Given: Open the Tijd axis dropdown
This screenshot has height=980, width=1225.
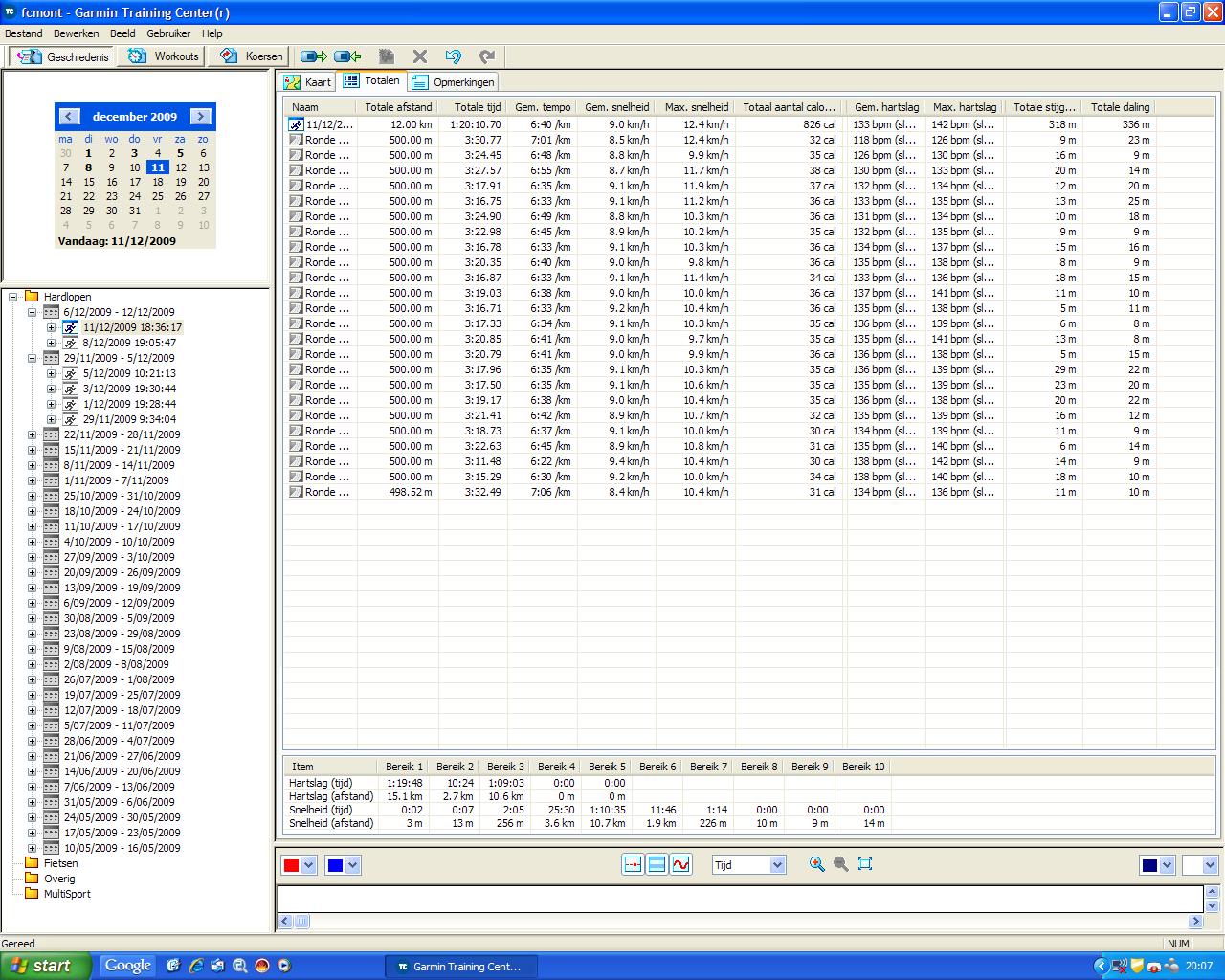Looking at the screenshot, I should click(x=777, y=865).
